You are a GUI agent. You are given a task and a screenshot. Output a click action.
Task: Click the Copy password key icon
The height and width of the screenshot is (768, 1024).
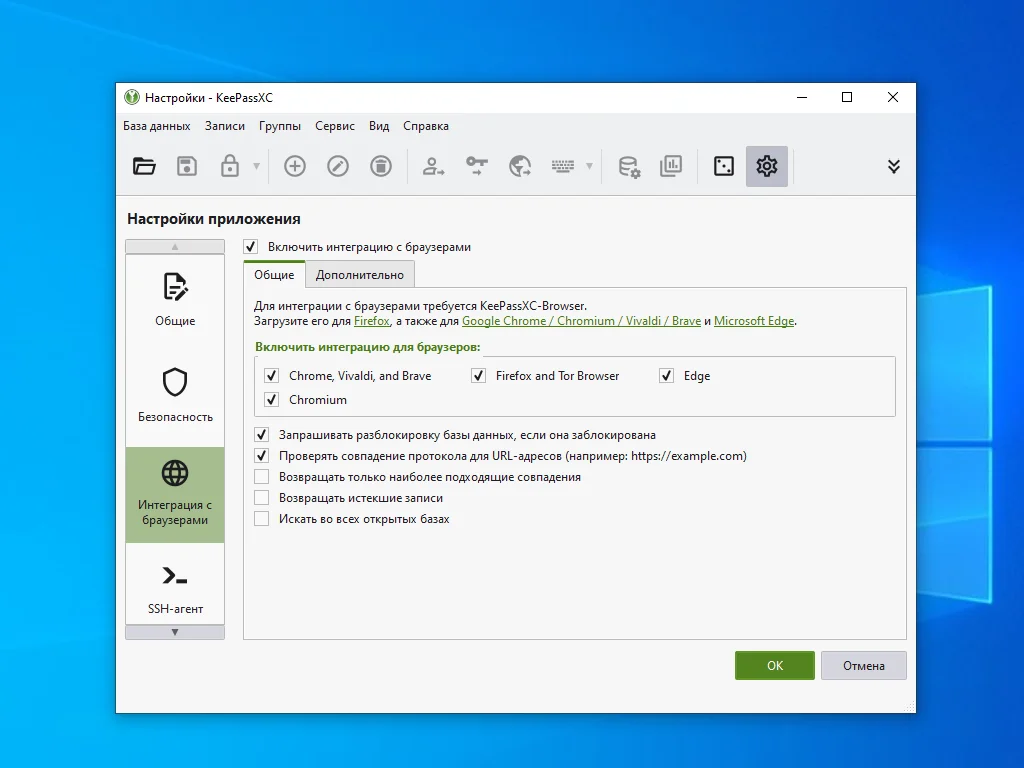[x=476, y=167]
